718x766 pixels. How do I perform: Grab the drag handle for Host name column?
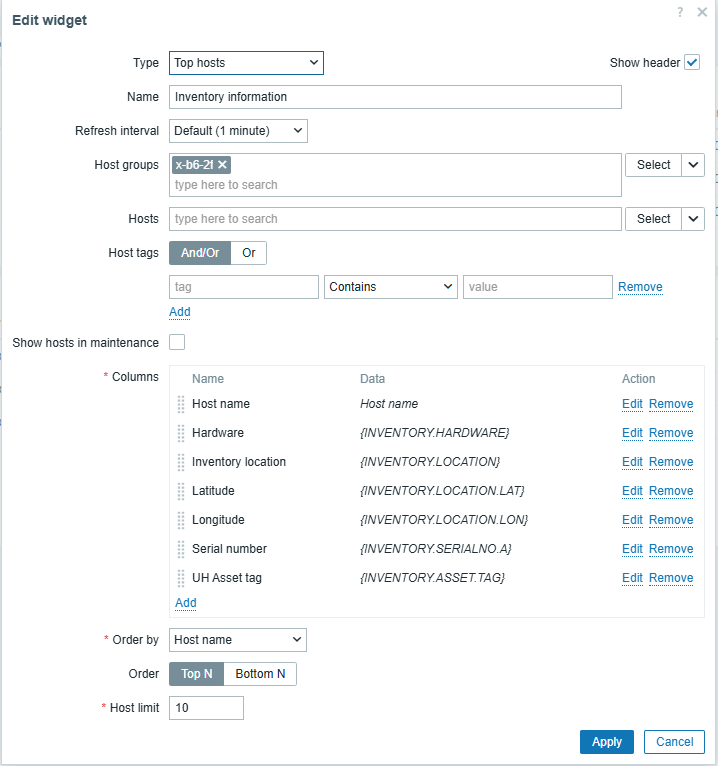181,404
